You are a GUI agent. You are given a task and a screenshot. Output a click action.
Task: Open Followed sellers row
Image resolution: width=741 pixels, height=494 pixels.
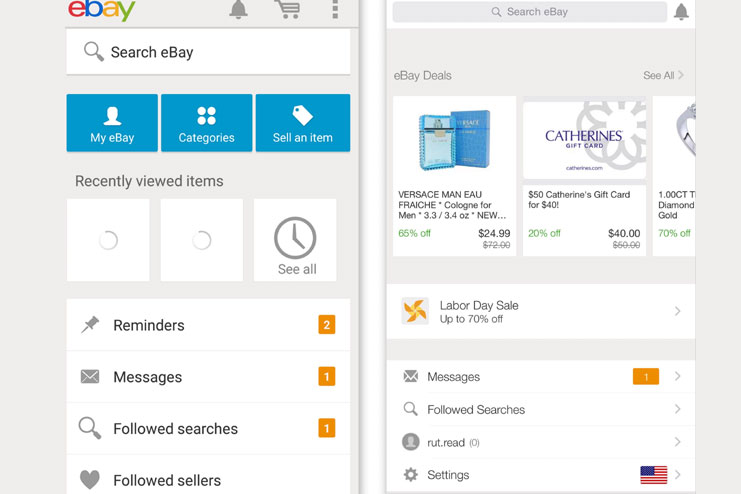coord(208,477)
